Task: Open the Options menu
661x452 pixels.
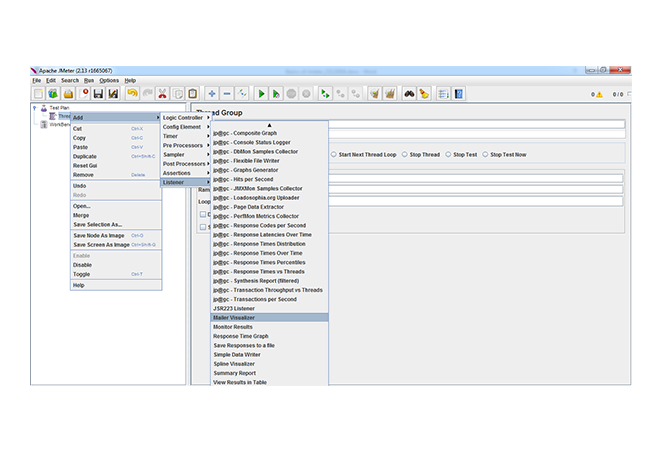Action: pyautogui.click(x=109, y=81)
